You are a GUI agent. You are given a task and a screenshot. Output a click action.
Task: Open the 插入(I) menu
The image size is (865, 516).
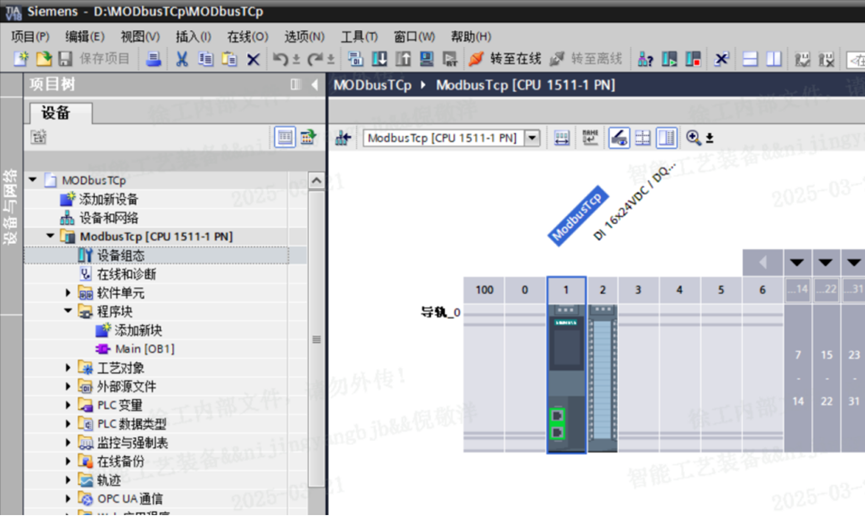194,36
